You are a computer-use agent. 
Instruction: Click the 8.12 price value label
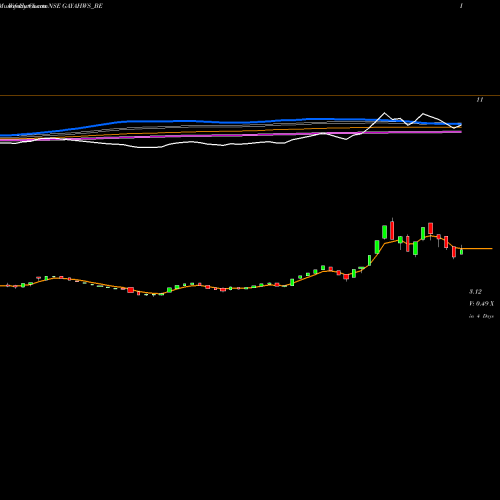(475, 292)
